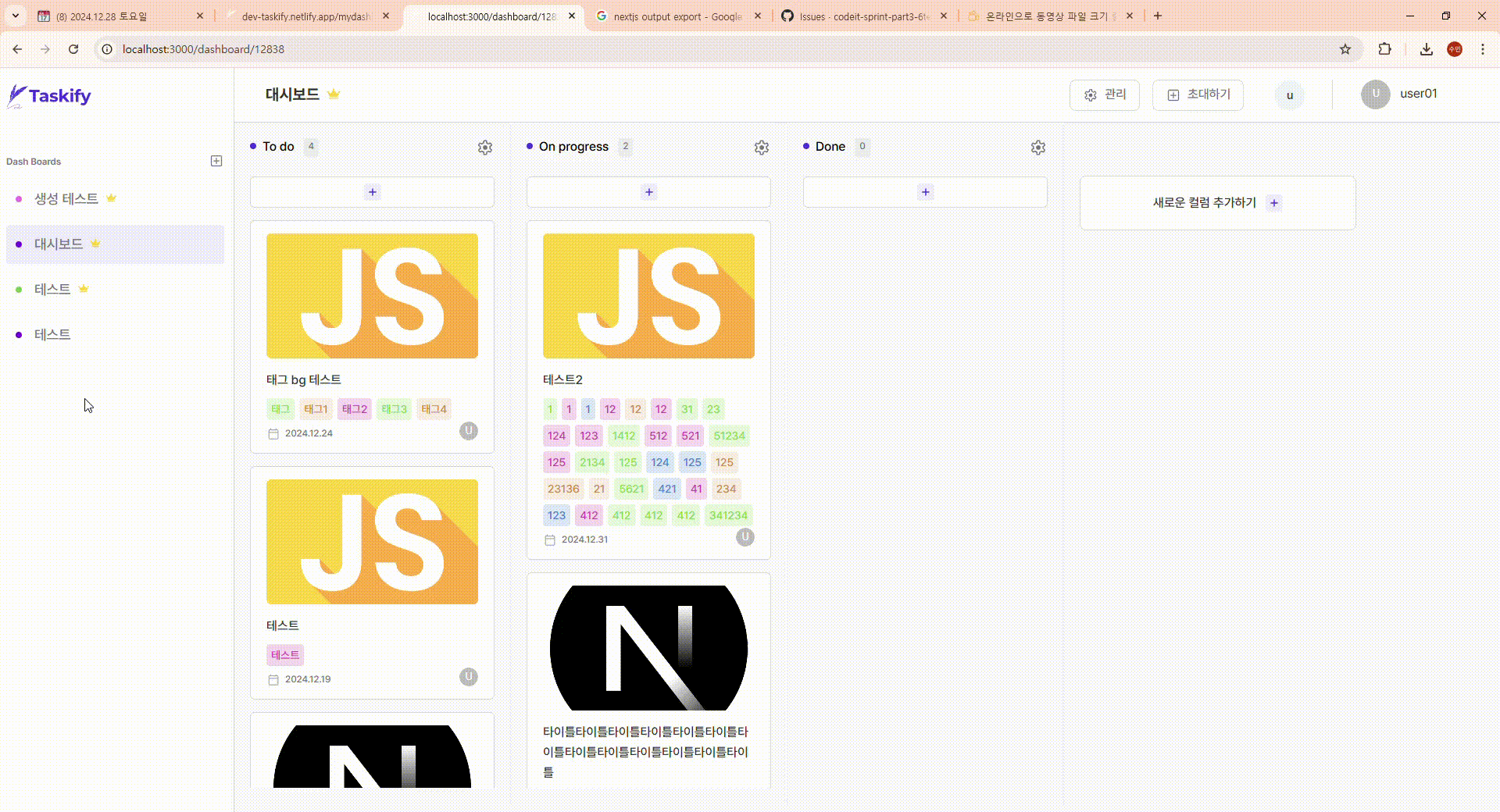Click the 테스트2 card title
Screen dimensions: 1500x812
pos(562,379)
